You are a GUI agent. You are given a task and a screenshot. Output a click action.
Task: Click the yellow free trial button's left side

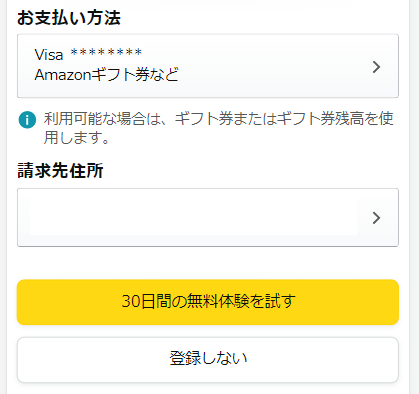[x=67, y=302]
